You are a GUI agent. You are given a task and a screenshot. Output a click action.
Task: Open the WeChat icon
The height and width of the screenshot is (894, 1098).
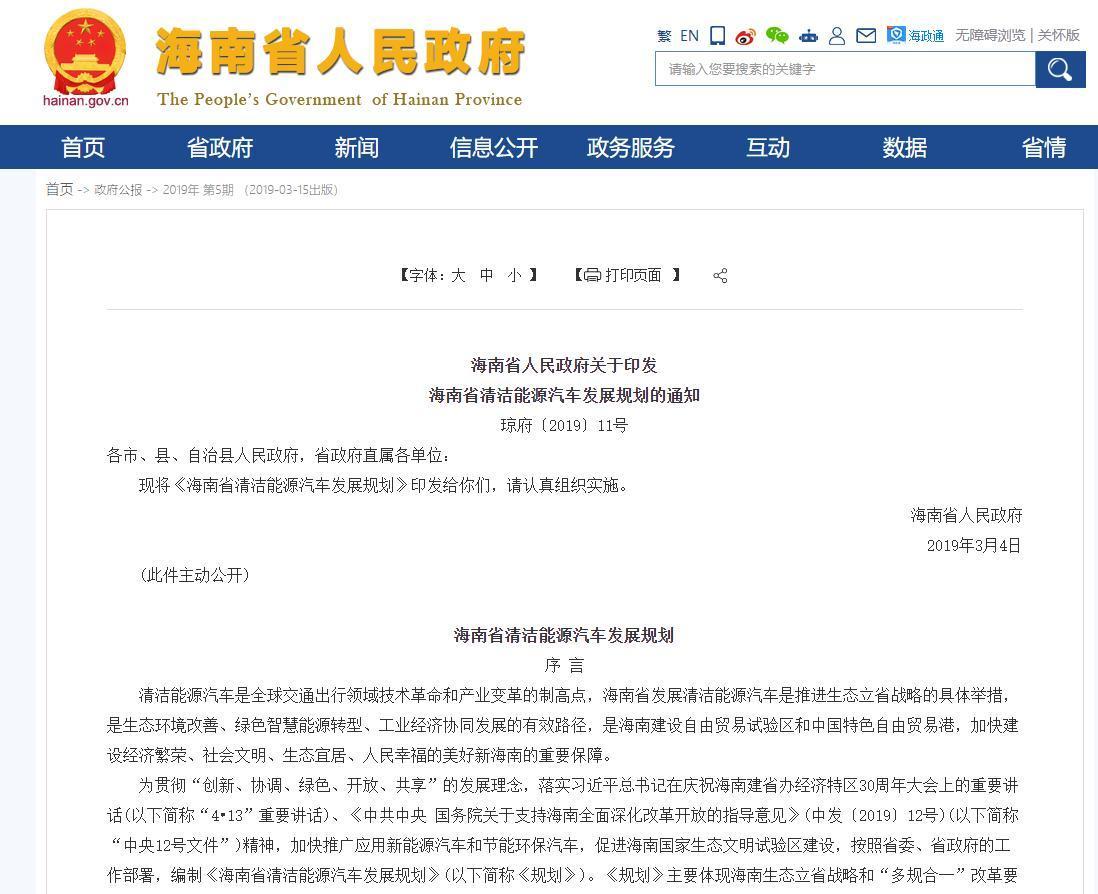click(x=777, y=36)
